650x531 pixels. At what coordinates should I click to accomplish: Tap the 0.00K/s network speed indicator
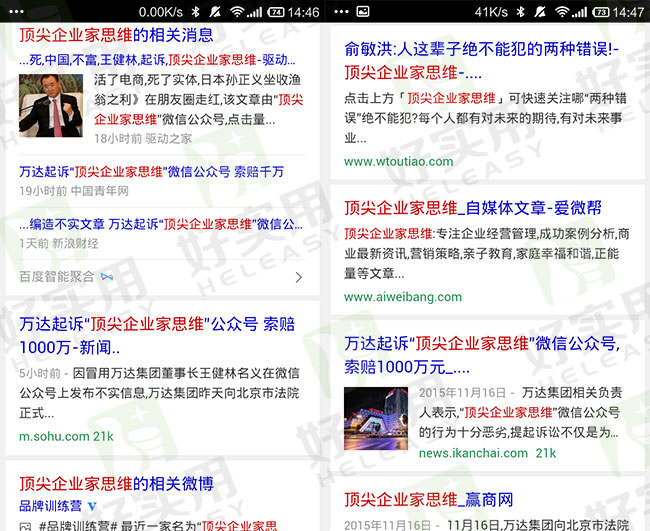click(161, 12)
